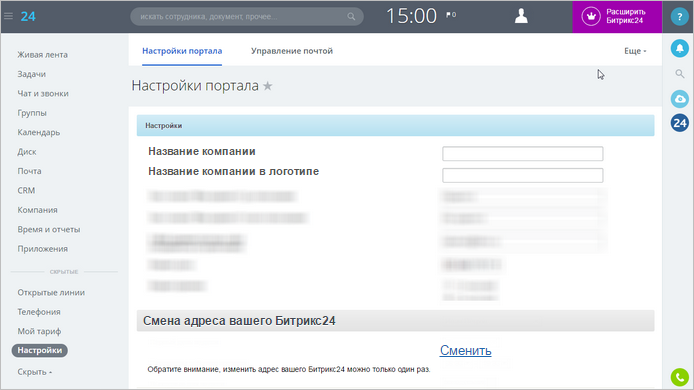Open Календарь in sidebar
This screenshot has height=390, width=694.
point(39,132)
